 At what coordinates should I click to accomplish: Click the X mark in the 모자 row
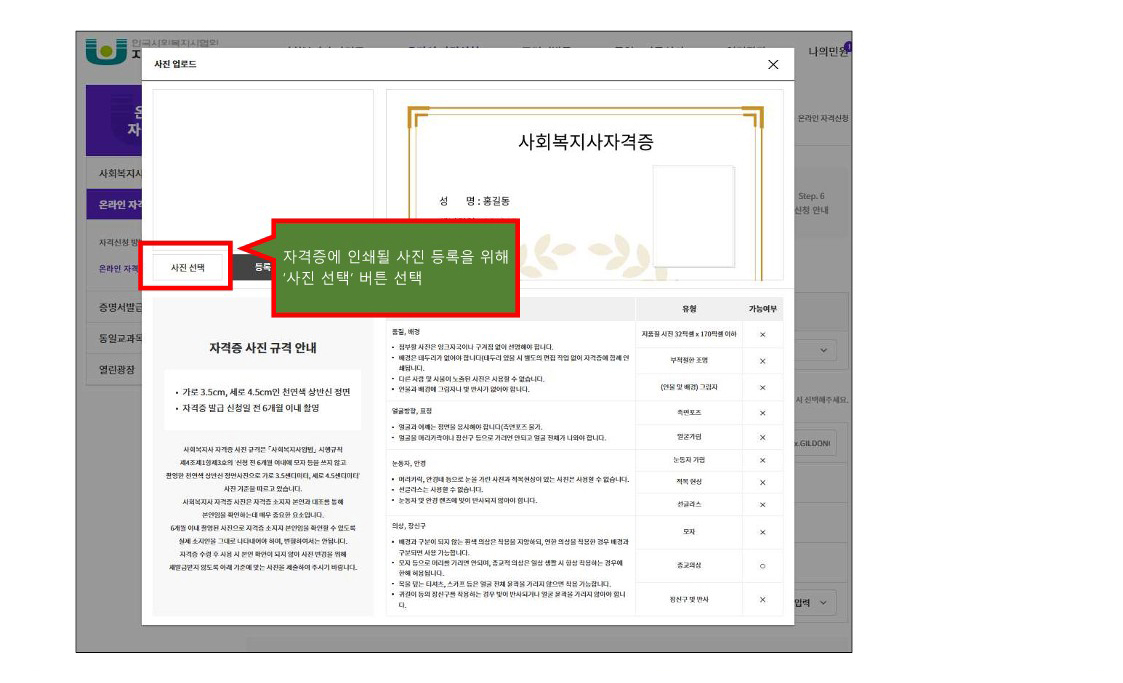pos(763,533)
